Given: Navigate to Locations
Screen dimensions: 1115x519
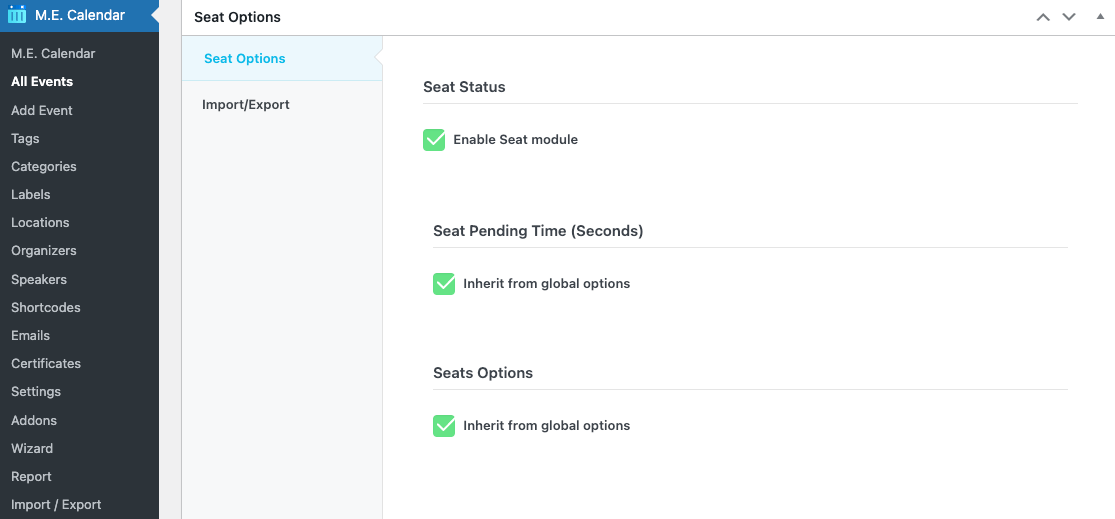Looking at the screenshot, I should pos(40,223).
